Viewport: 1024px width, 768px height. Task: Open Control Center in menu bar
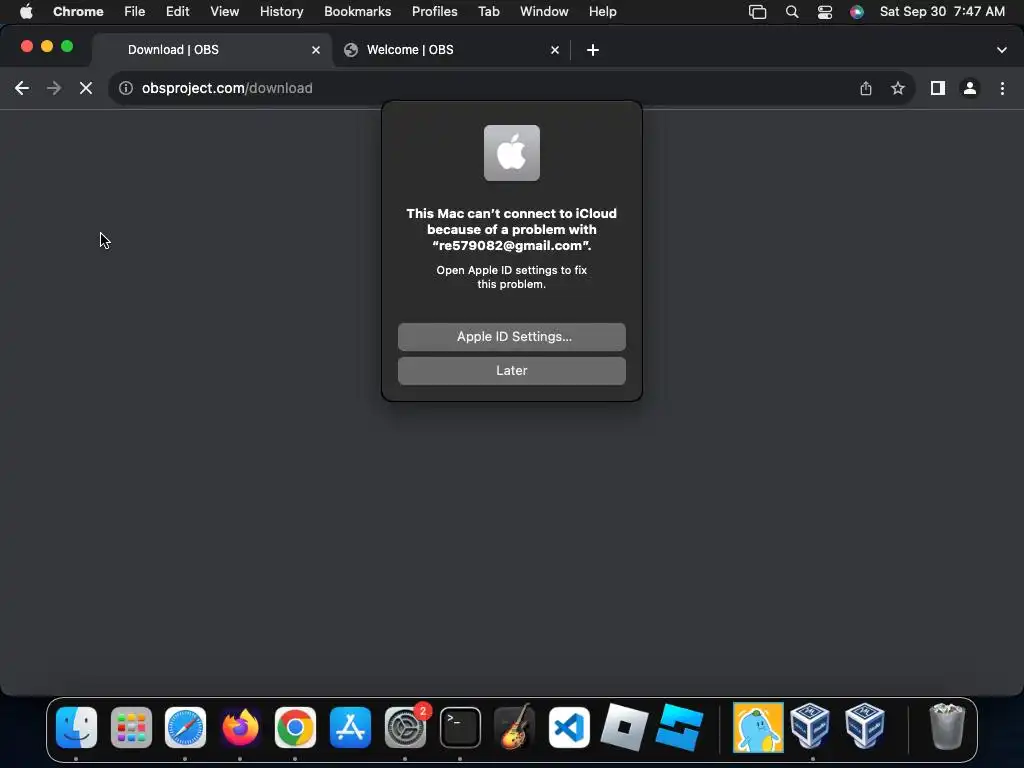[x=825, y=12]
